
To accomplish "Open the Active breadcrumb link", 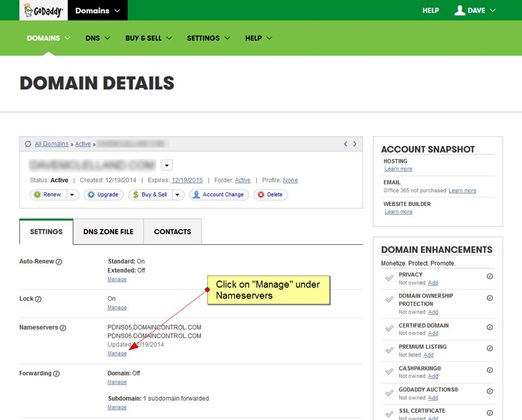I will tap(83, 144).
